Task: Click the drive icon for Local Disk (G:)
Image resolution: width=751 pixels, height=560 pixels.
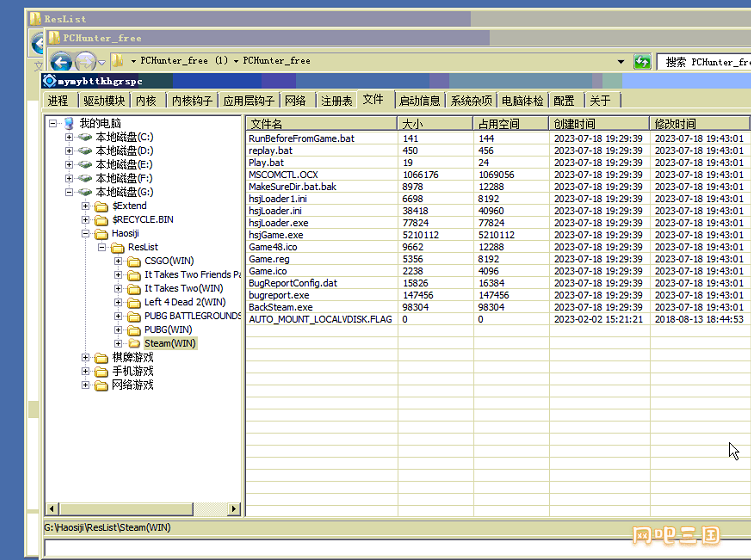Action: 85,192
